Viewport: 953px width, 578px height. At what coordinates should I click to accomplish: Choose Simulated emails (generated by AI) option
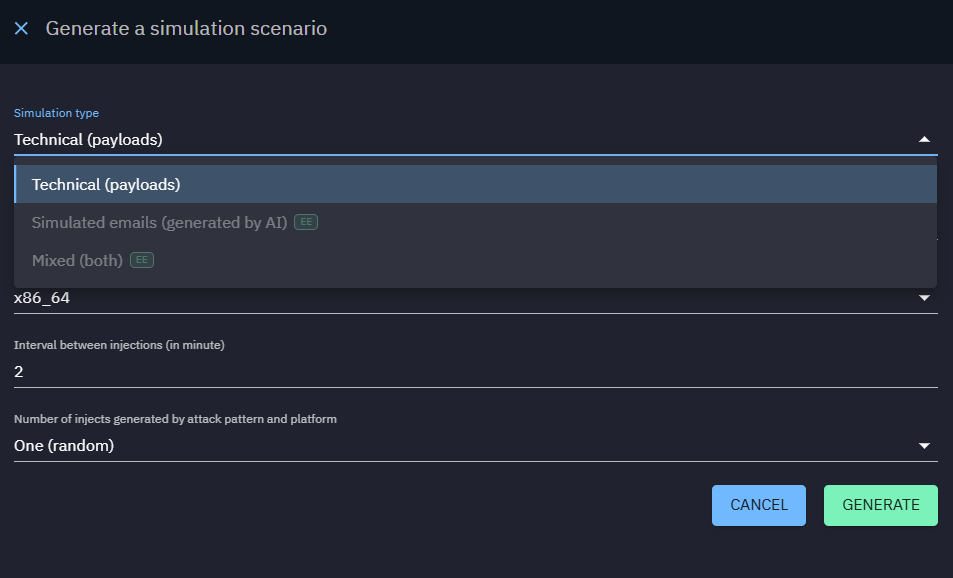pyautogui.click(x=160, y=222)
